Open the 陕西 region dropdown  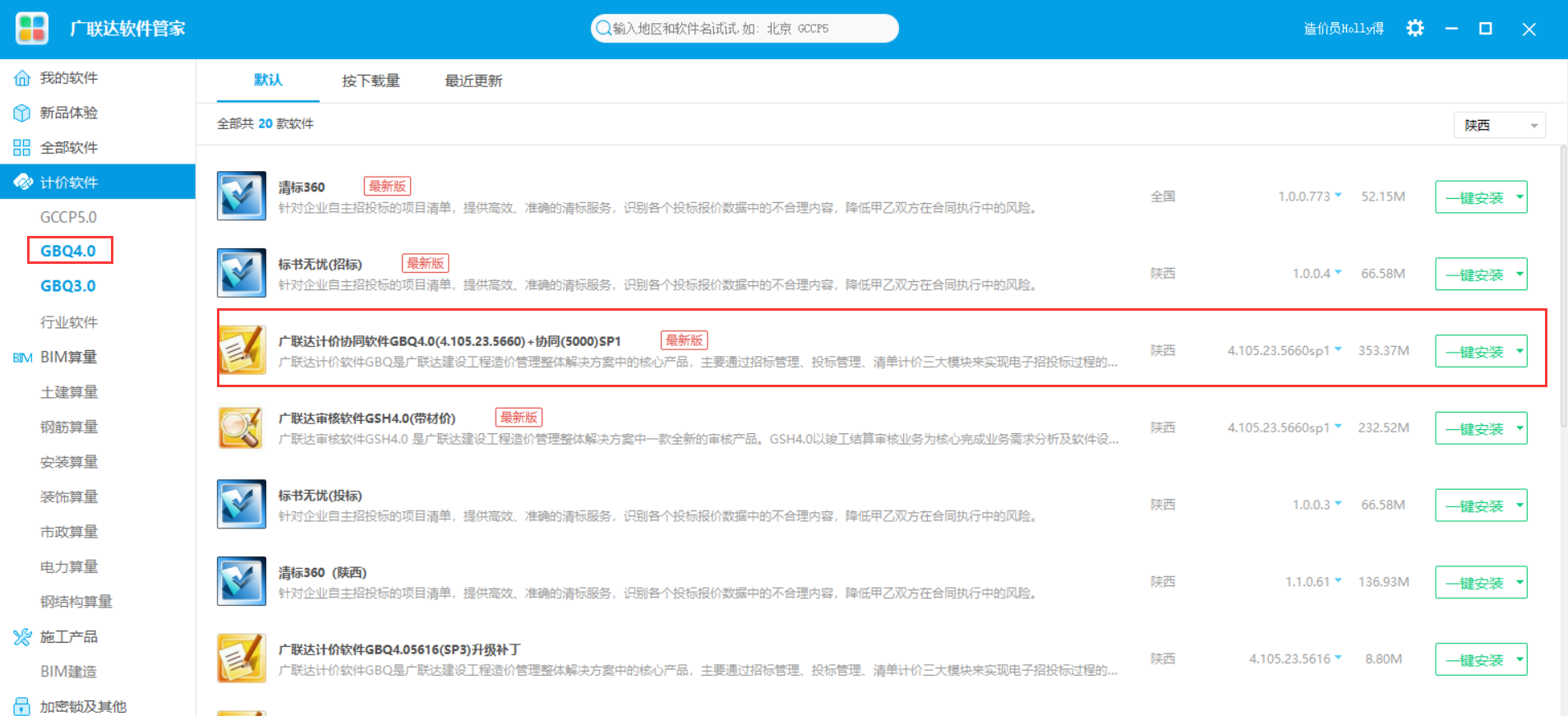(1500, 125)
